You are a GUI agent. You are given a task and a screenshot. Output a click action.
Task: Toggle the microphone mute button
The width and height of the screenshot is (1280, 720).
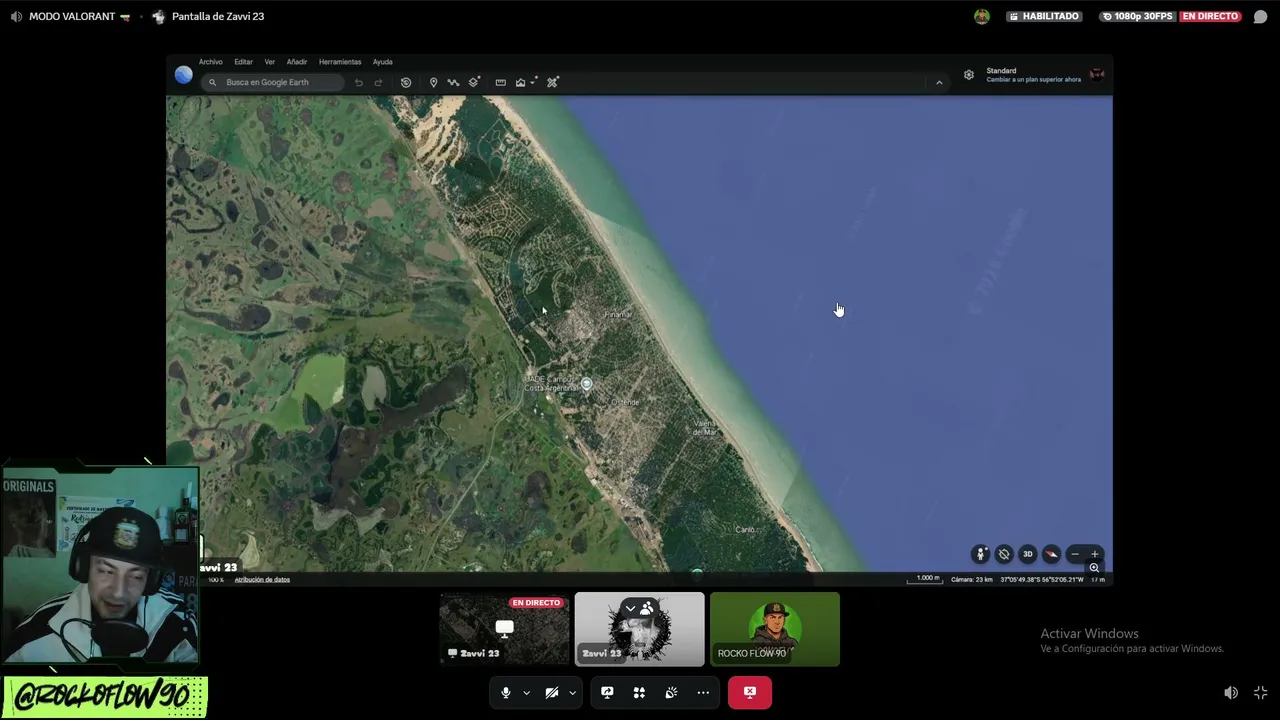(506, 692)
